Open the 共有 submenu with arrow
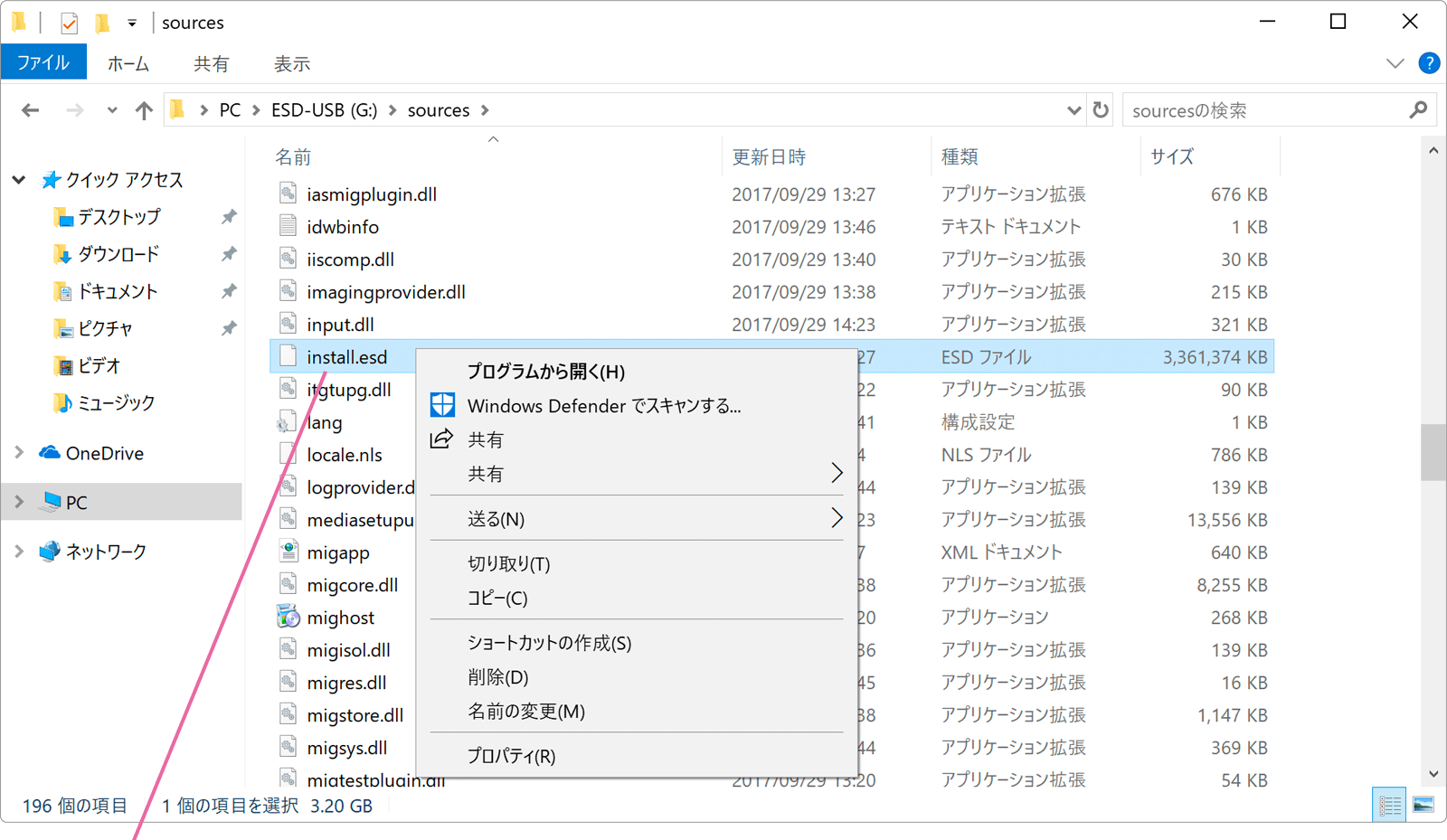 637,474
